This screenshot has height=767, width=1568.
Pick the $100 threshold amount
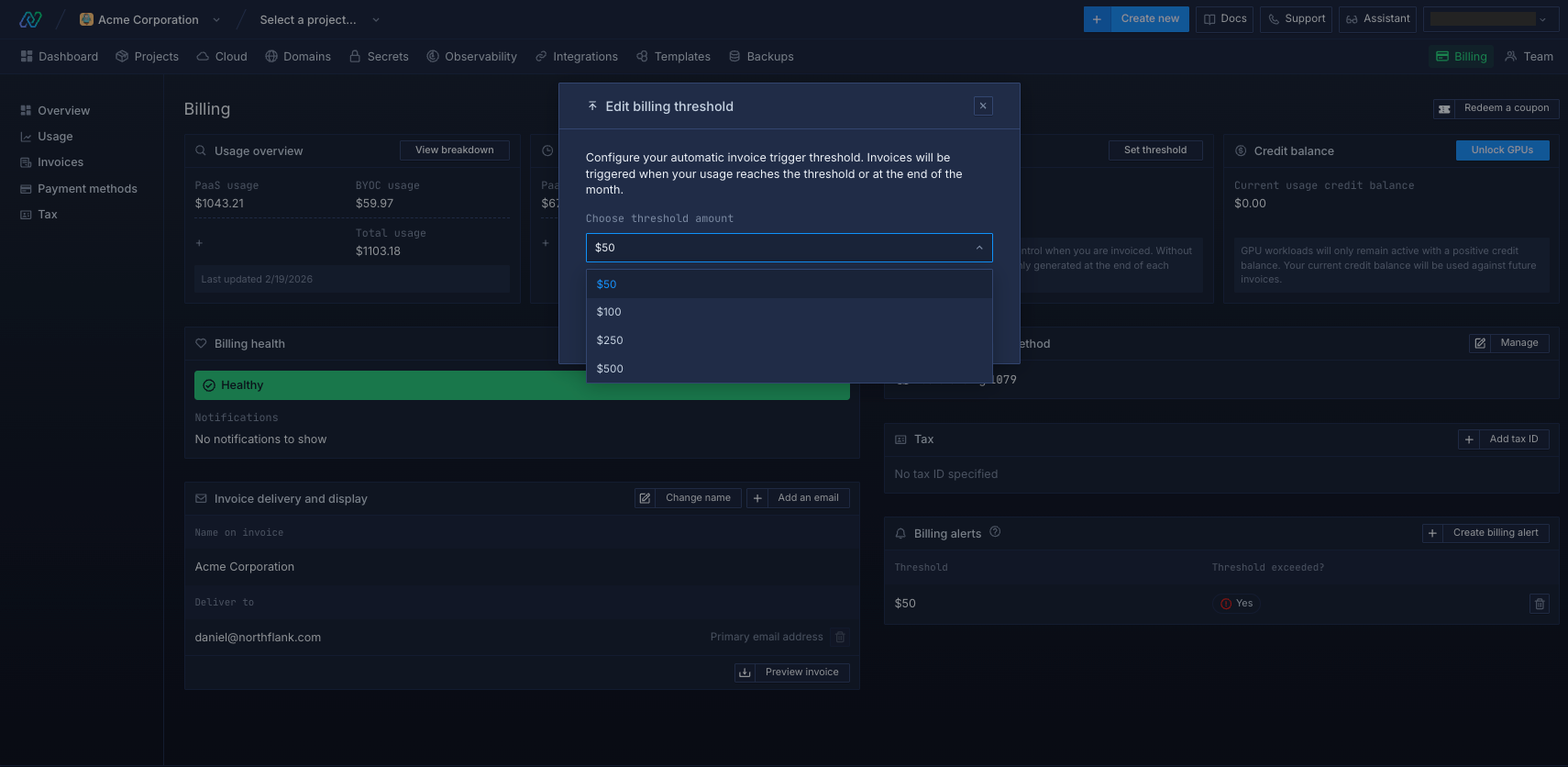point(609,312)
